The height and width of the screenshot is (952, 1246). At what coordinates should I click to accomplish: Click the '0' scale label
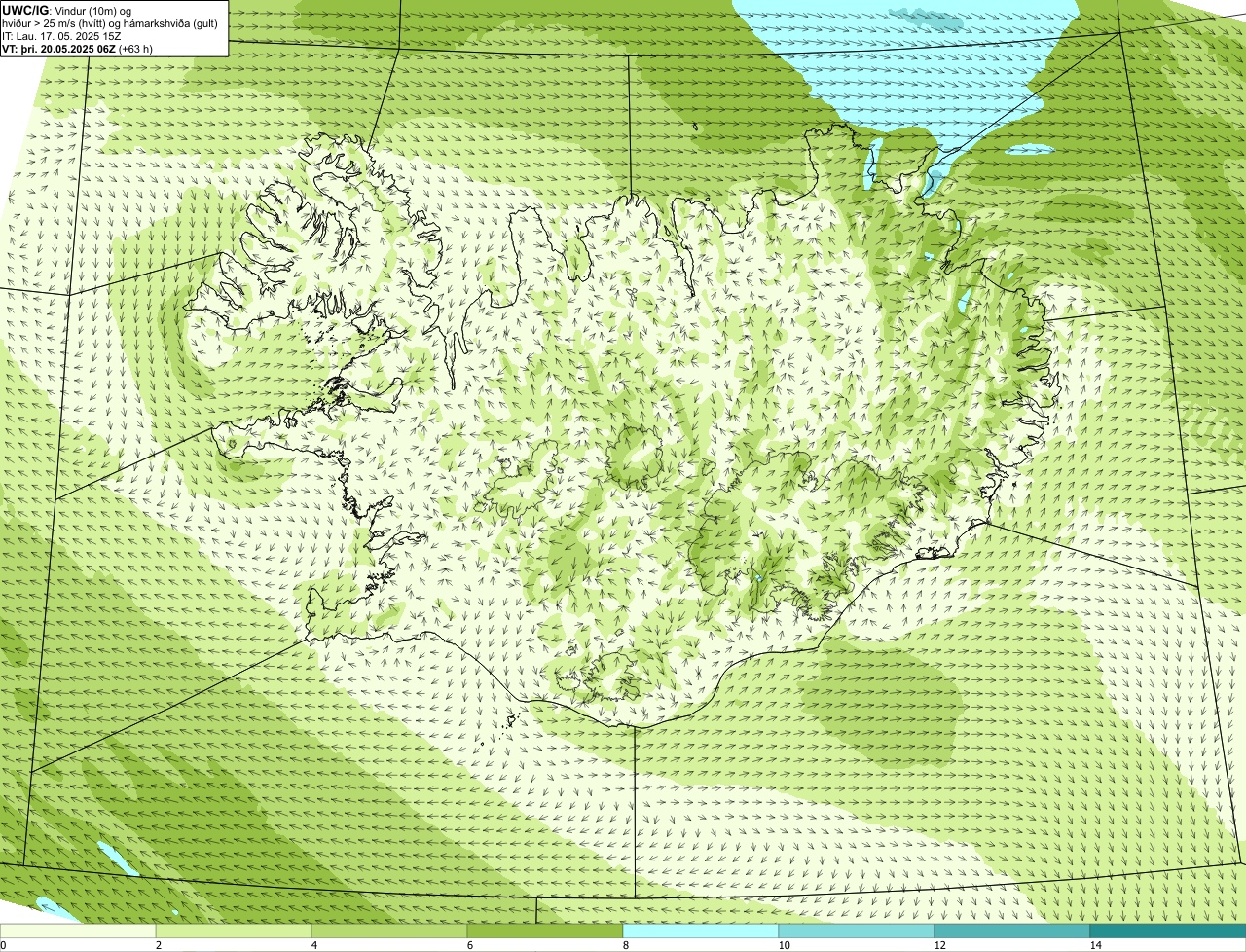3,945
